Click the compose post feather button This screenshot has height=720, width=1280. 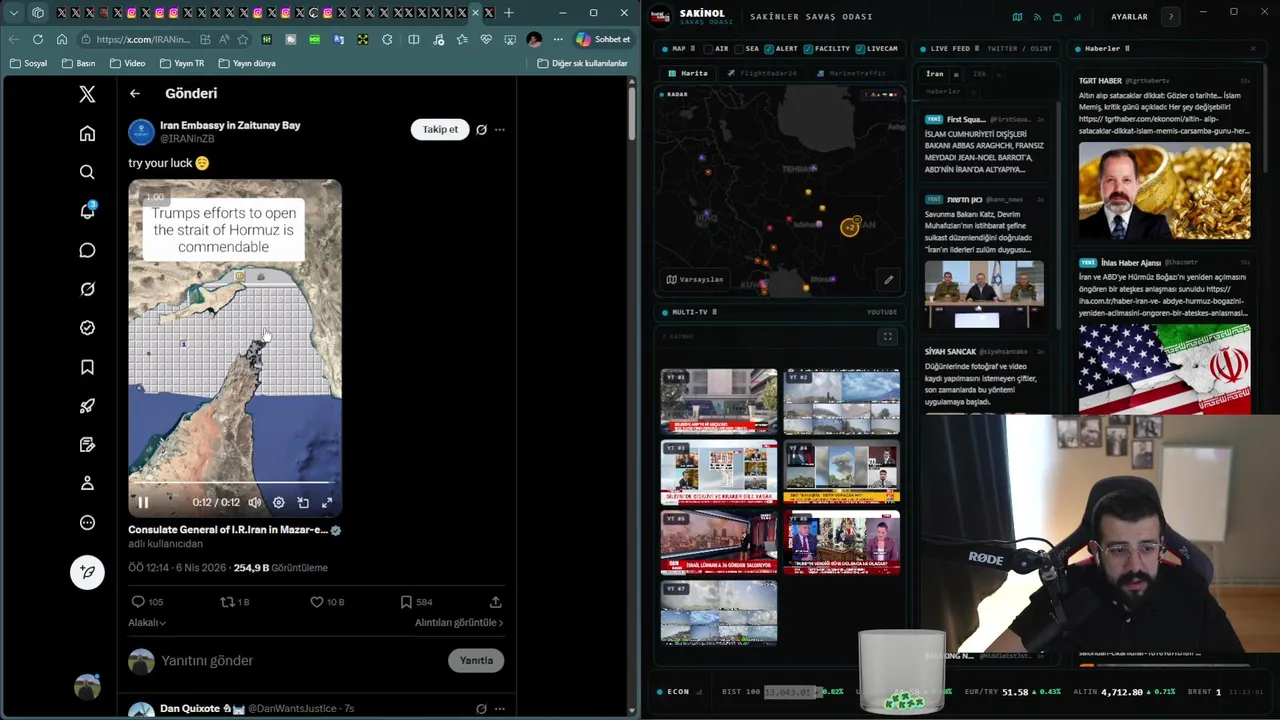point(87,572)
